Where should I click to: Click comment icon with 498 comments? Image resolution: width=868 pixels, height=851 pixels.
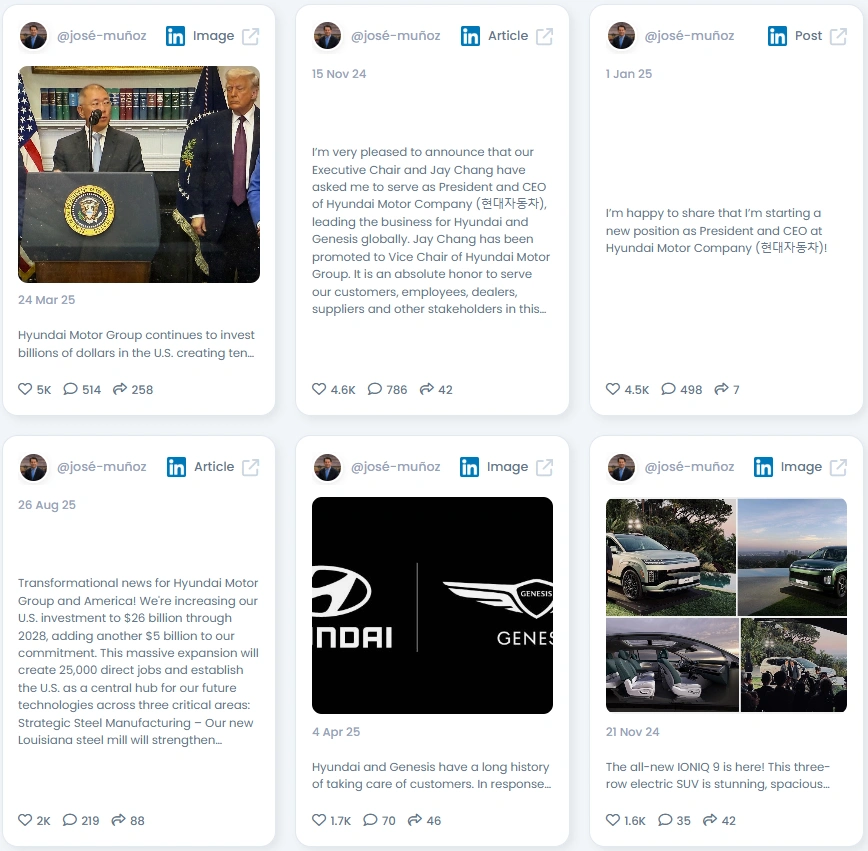[x=669, y=389]
